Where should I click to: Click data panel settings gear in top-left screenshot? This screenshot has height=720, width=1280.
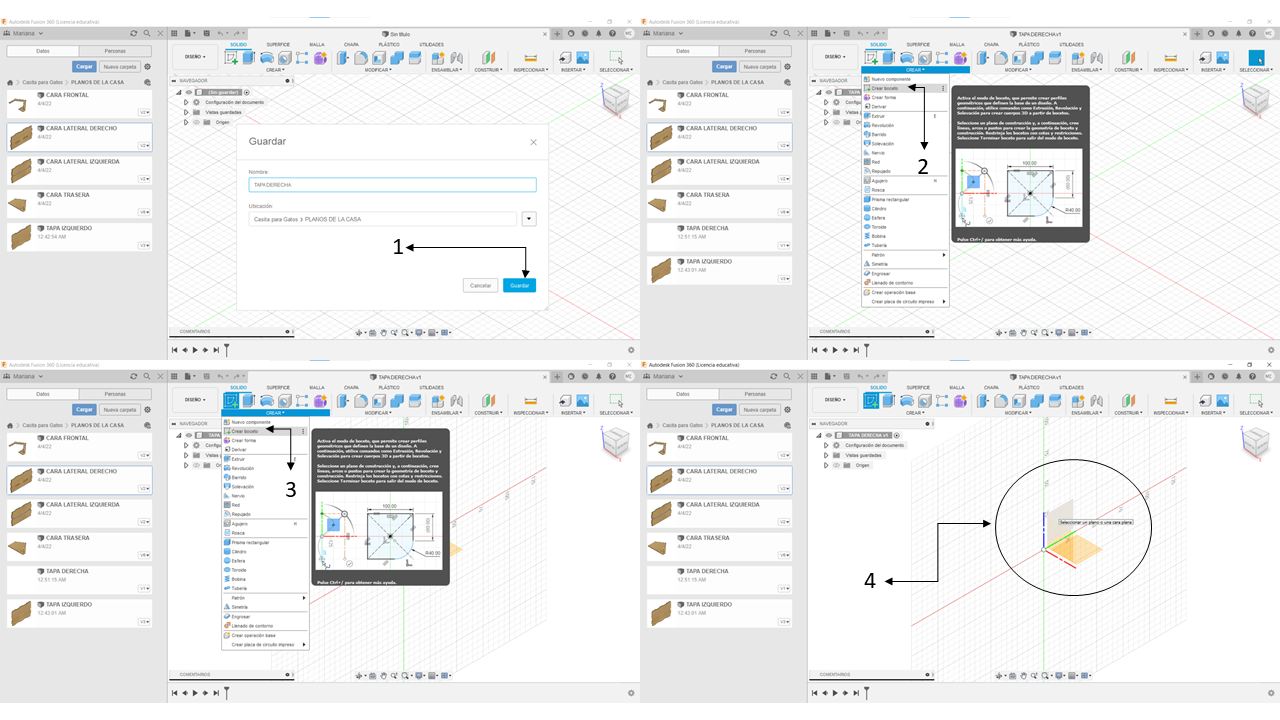click(x=148, y=67)
